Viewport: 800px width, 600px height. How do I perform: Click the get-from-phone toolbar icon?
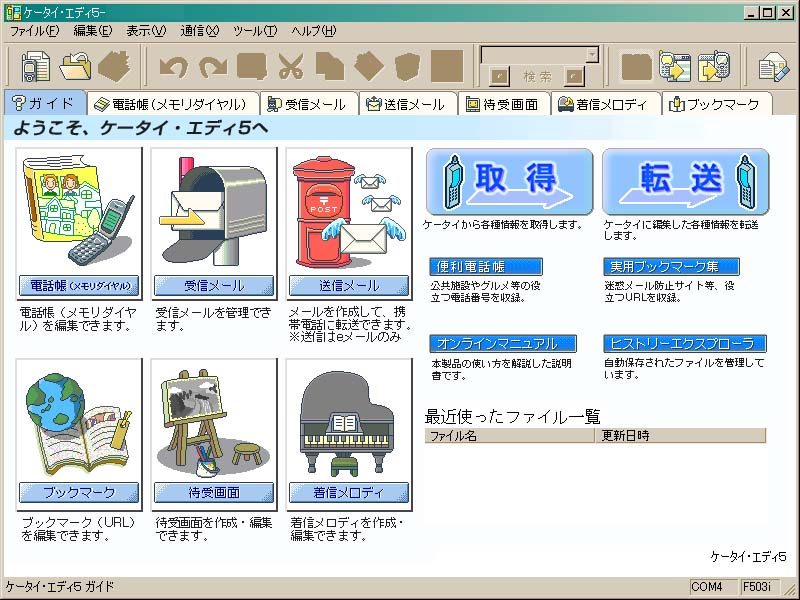click(674, 66)
